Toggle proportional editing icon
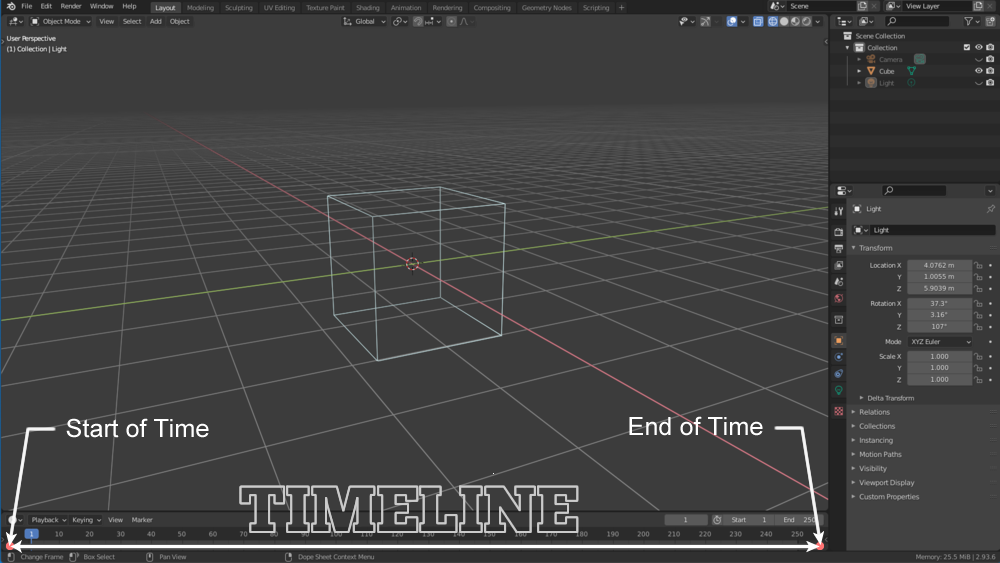This screenshot has width=1000, height=563. pos(452,22)
